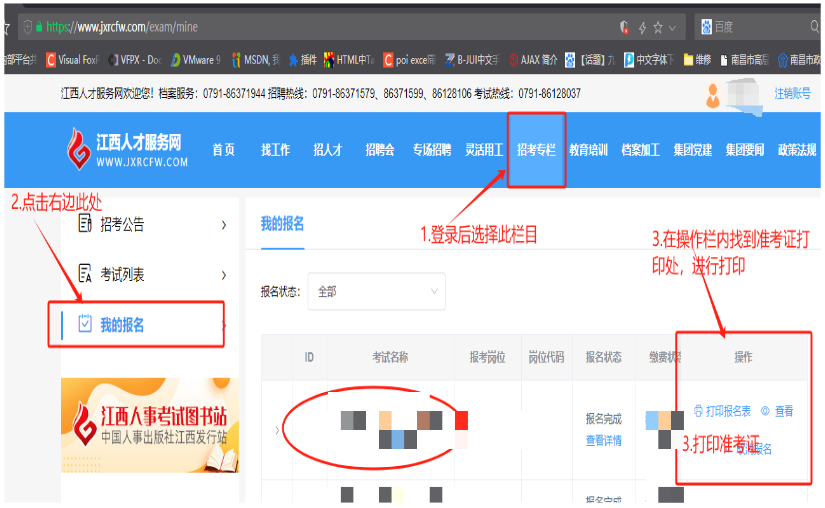Open the poi excel bookmark

409,60
